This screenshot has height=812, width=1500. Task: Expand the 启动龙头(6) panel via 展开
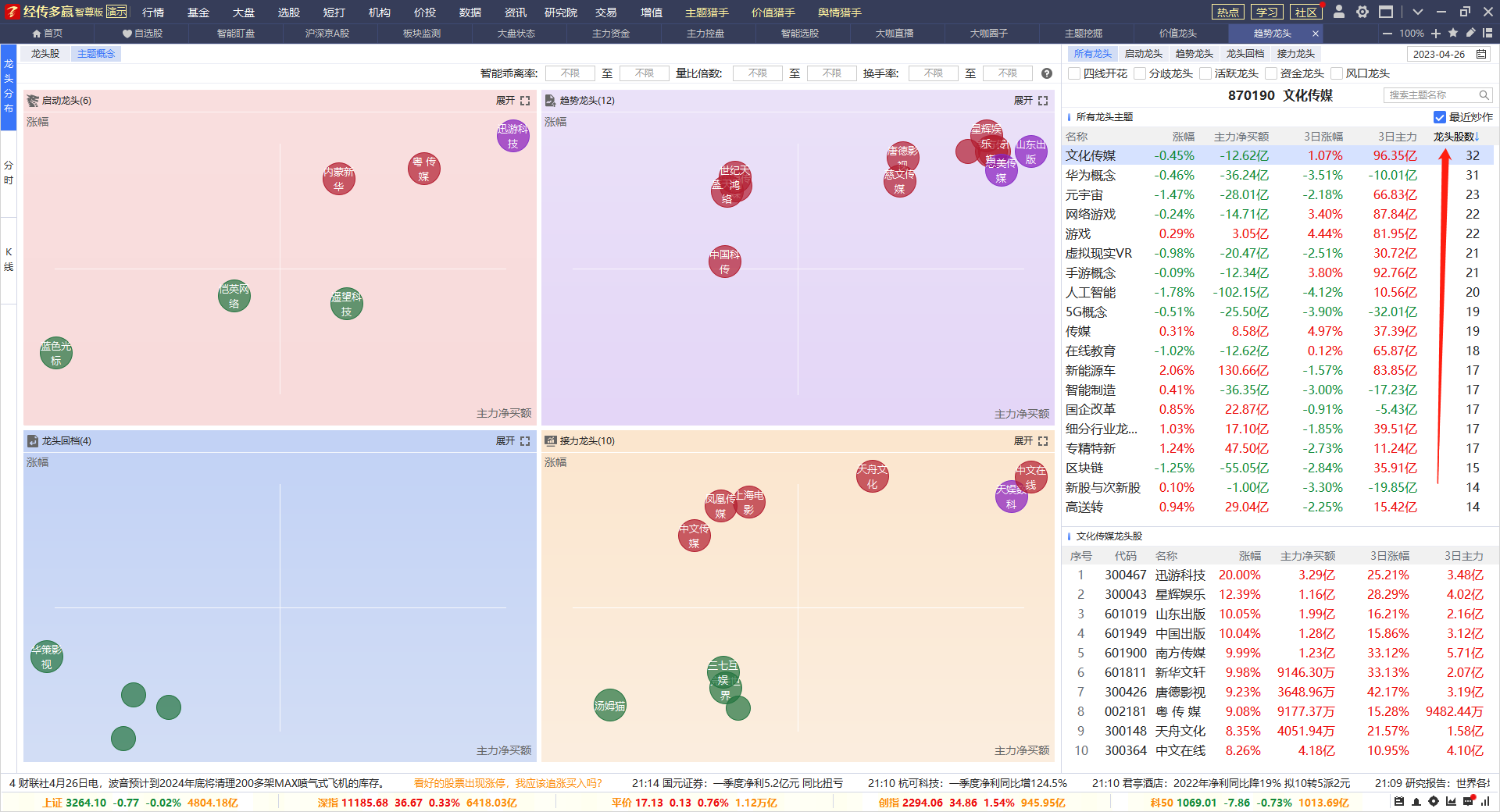(x=505, y=101)
